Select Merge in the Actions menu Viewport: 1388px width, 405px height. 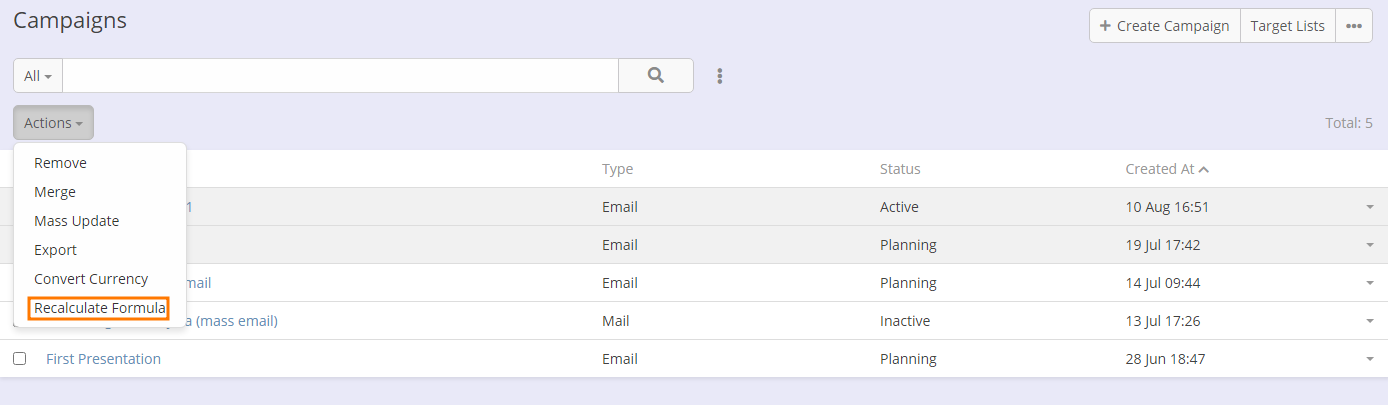point(55,192)
